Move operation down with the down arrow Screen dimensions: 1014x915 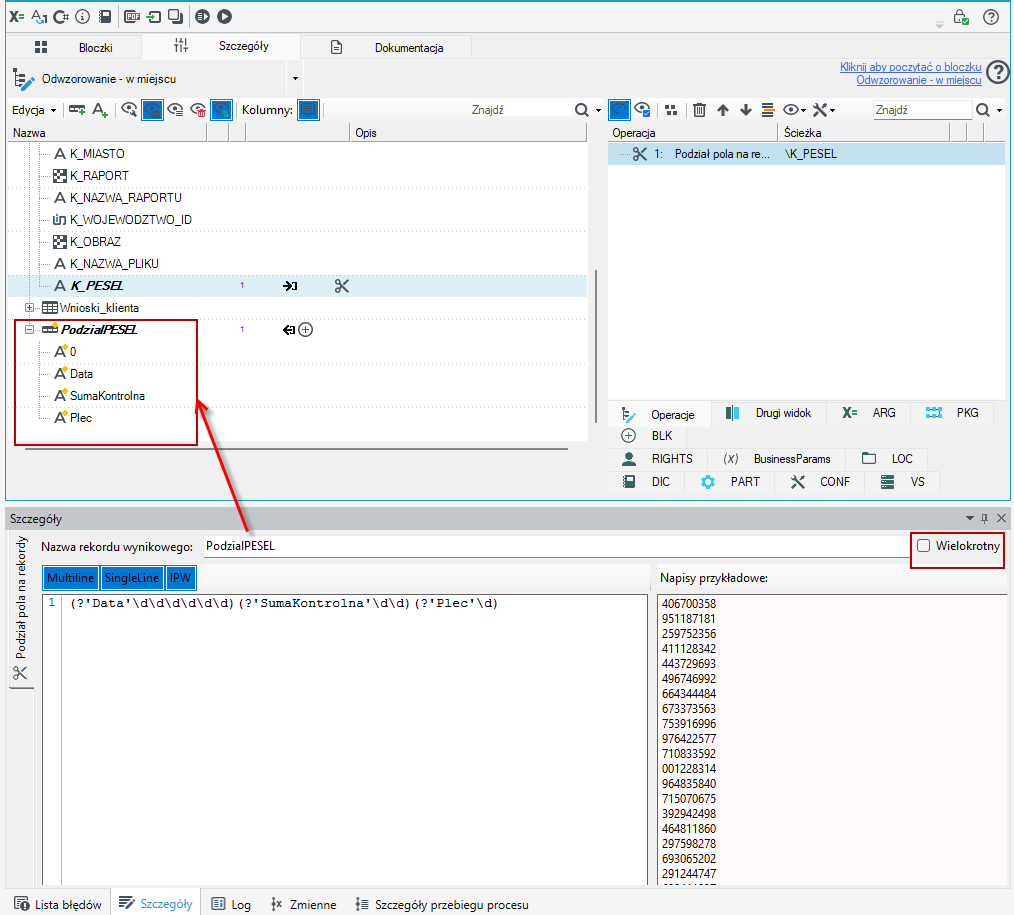[746, 110]
